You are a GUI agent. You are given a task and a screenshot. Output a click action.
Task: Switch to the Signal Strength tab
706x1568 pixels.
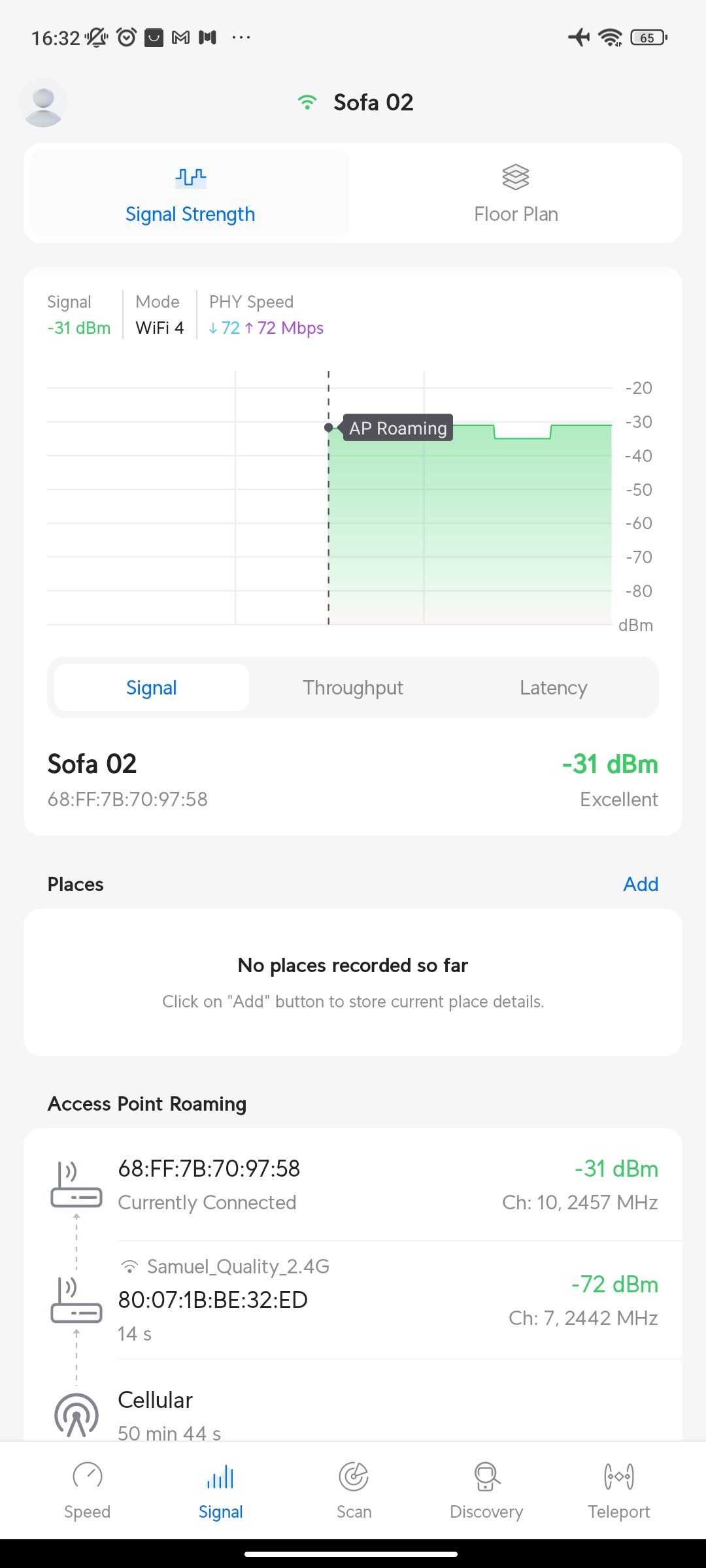[x=190, y=193]
